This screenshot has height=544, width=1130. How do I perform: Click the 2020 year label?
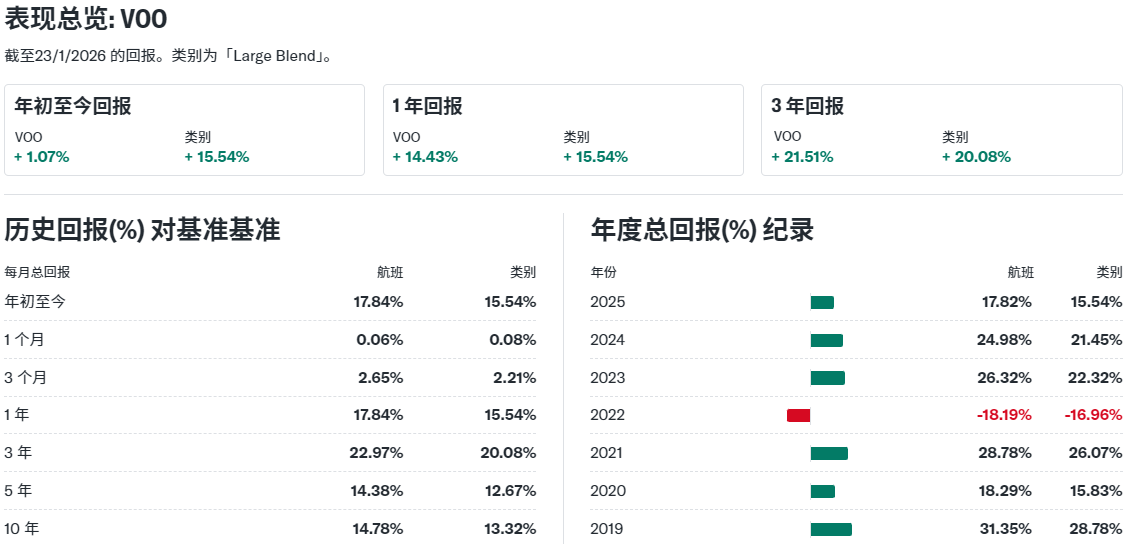608,491
